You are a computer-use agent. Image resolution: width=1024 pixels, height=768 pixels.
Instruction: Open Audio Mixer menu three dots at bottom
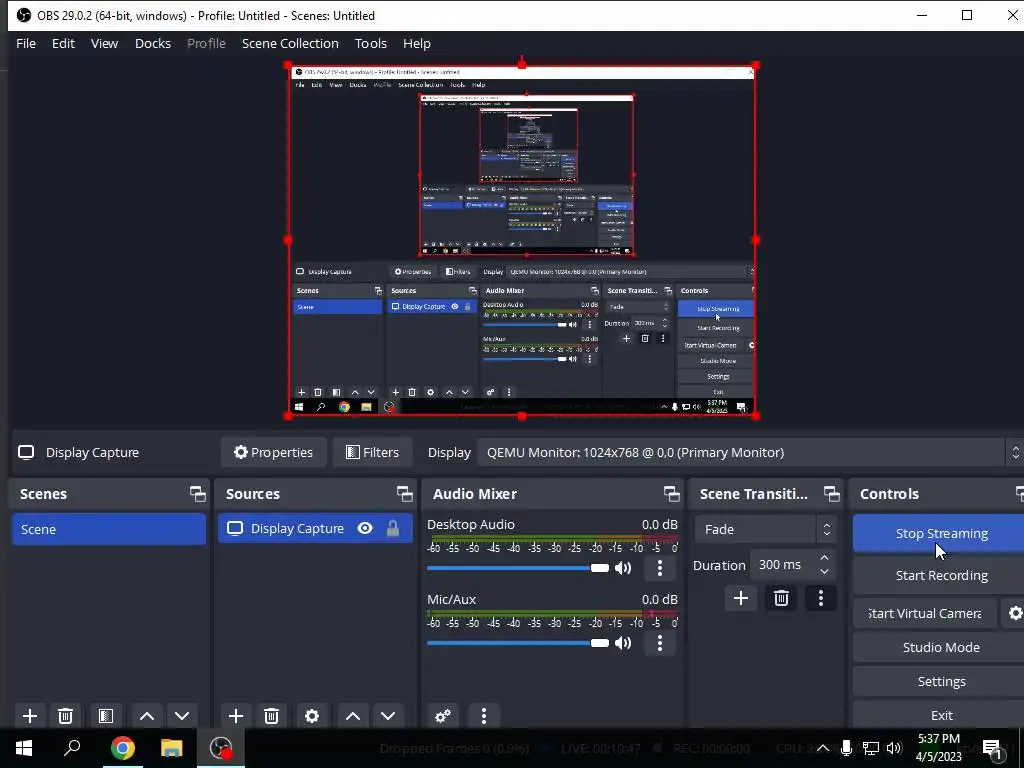pos(483,716)
